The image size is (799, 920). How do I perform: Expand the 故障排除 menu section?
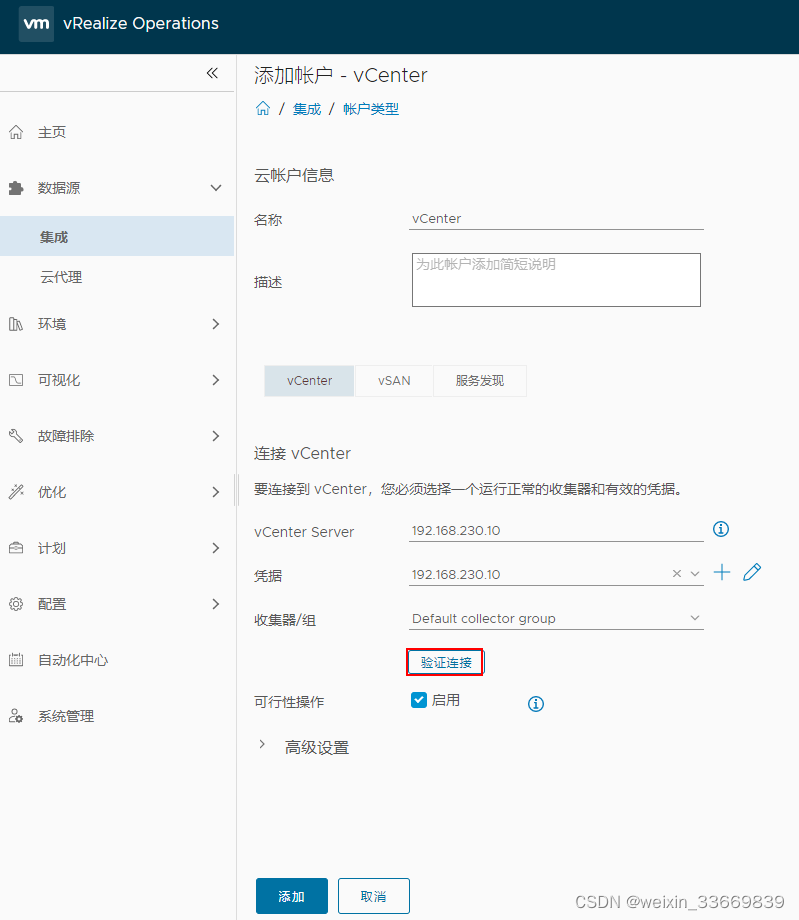pos(216,436)
